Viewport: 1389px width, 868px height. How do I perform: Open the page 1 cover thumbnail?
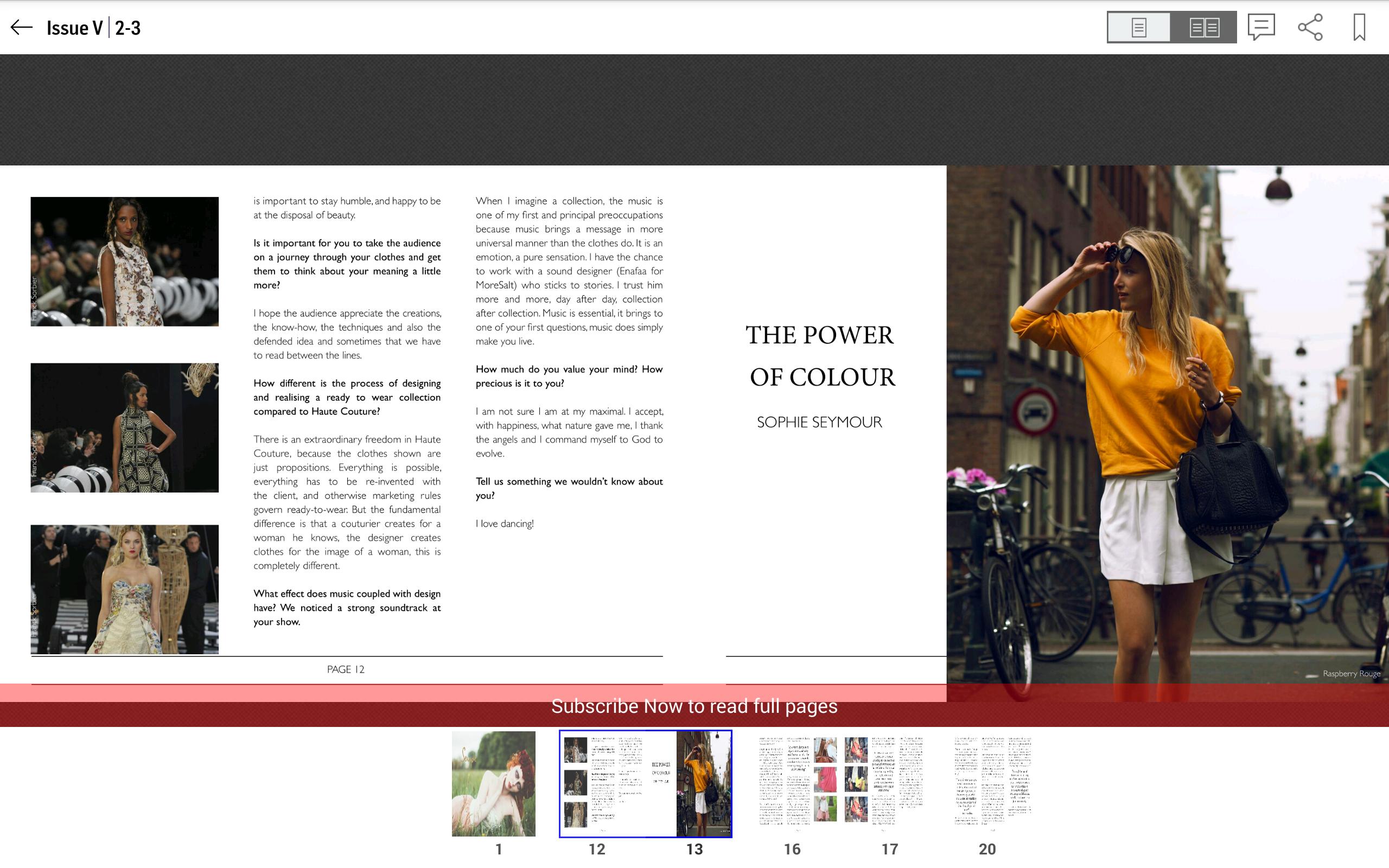click(493, 783)
